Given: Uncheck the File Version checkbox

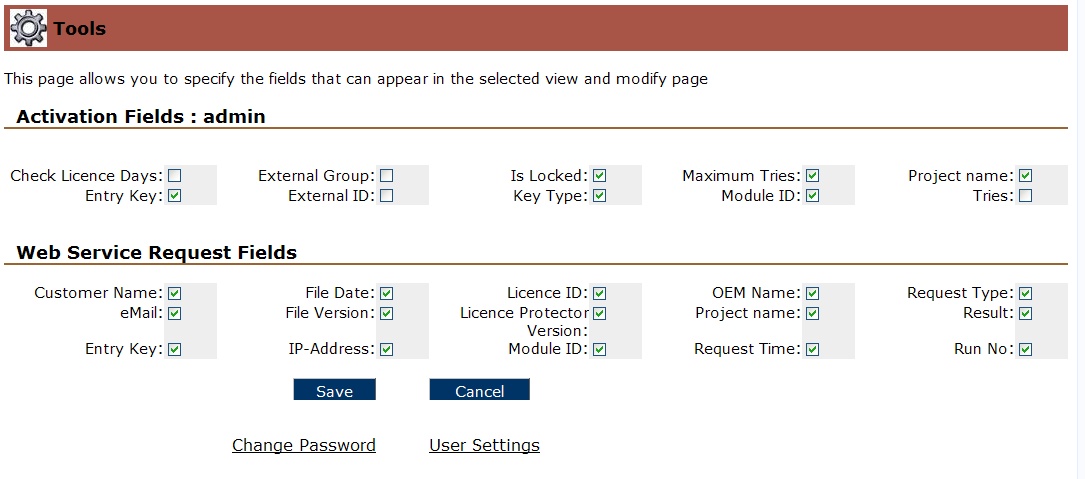Looking at the screenshot, I should pos(386,314).
